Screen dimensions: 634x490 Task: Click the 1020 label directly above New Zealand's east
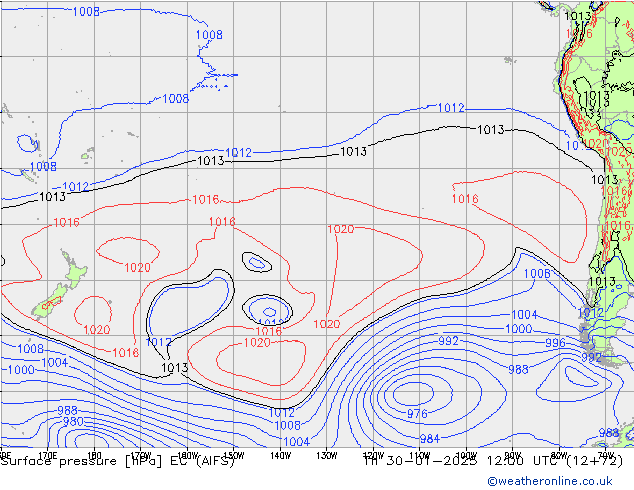pos(137,267)
